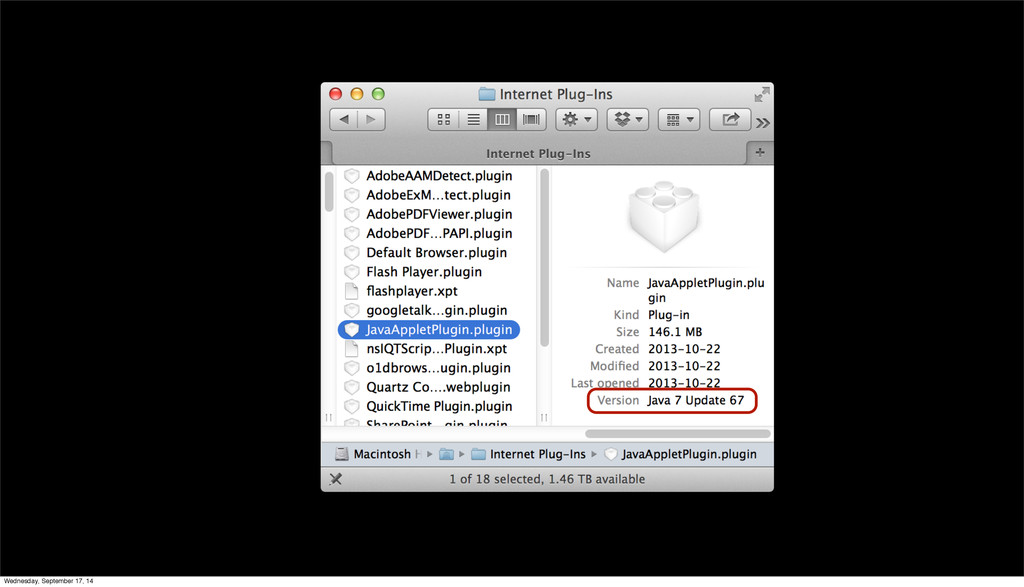This screenshot has width=1024, height=587.
Task: Click the flashplayer.xpt document icon
Action: tap(352, 291)
